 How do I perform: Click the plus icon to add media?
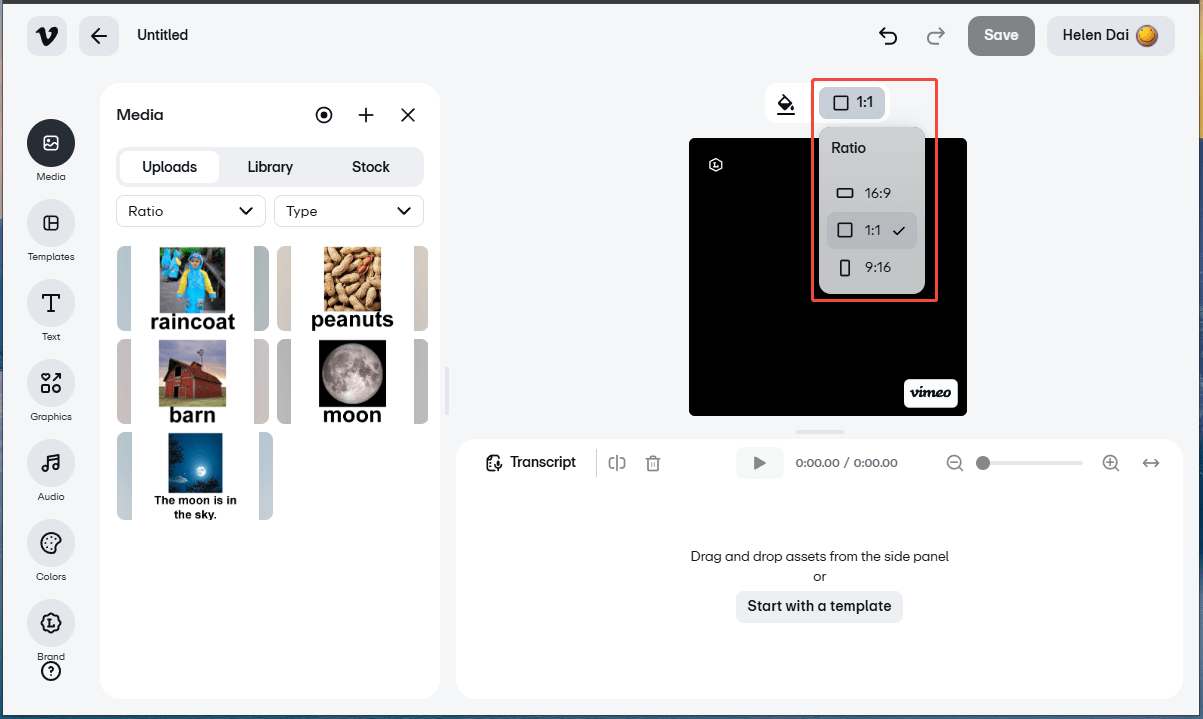366,115
